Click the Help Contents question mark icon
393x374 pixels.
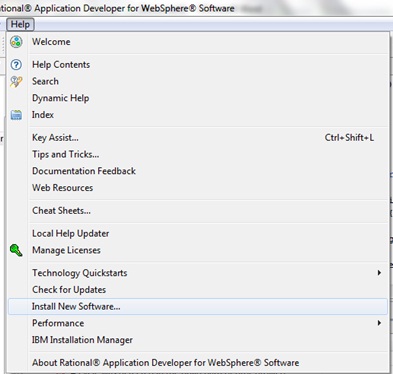16,65
